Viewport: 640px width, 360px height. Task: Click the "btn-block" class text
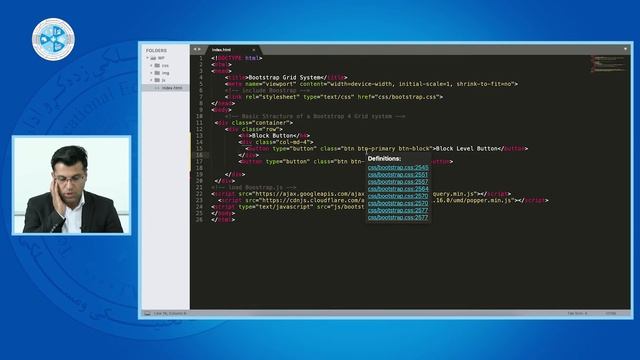tap(414, 149)
